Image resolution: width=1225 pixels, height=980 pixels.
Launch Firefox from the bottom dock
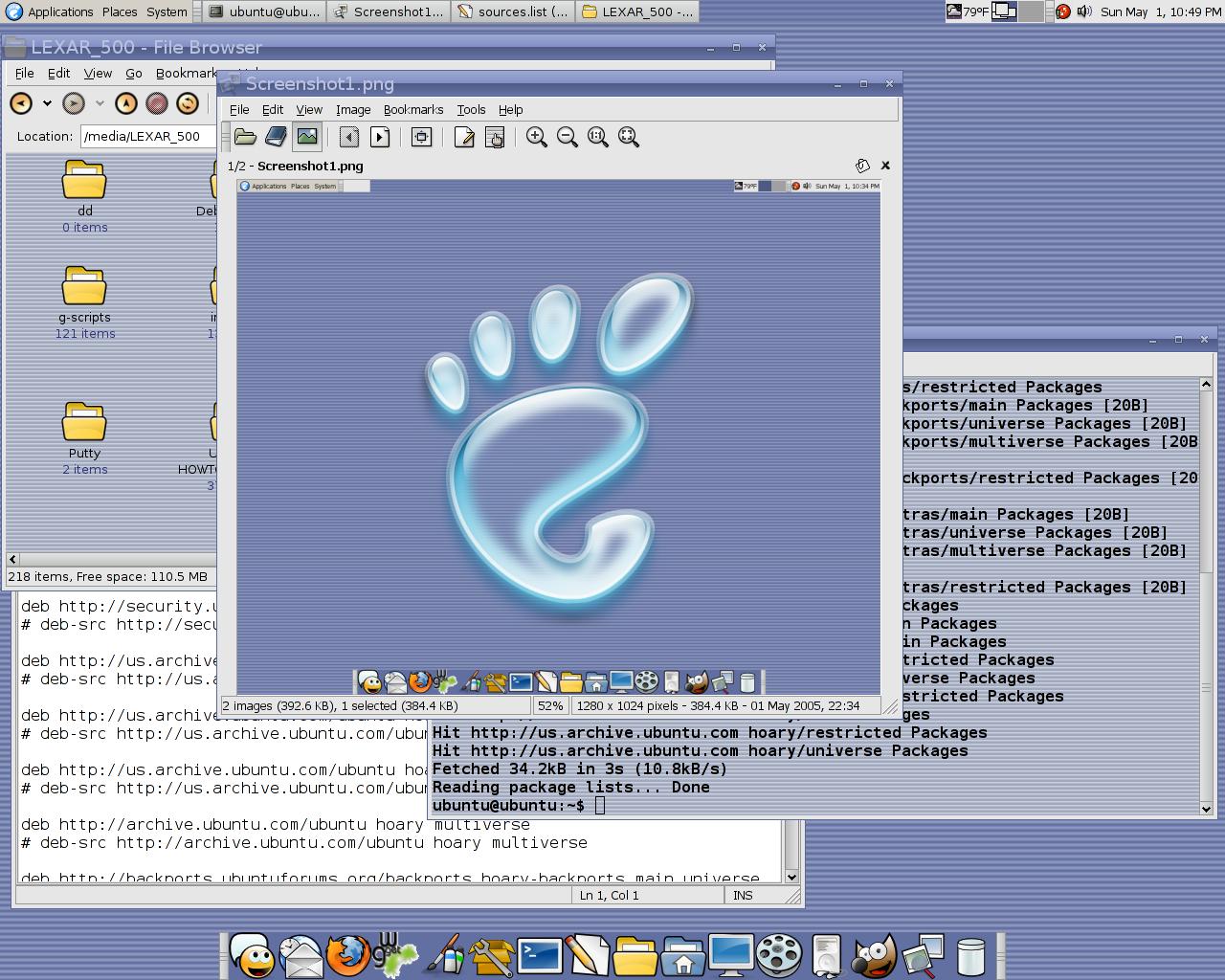pyautogui.click(x=346, y=955)
